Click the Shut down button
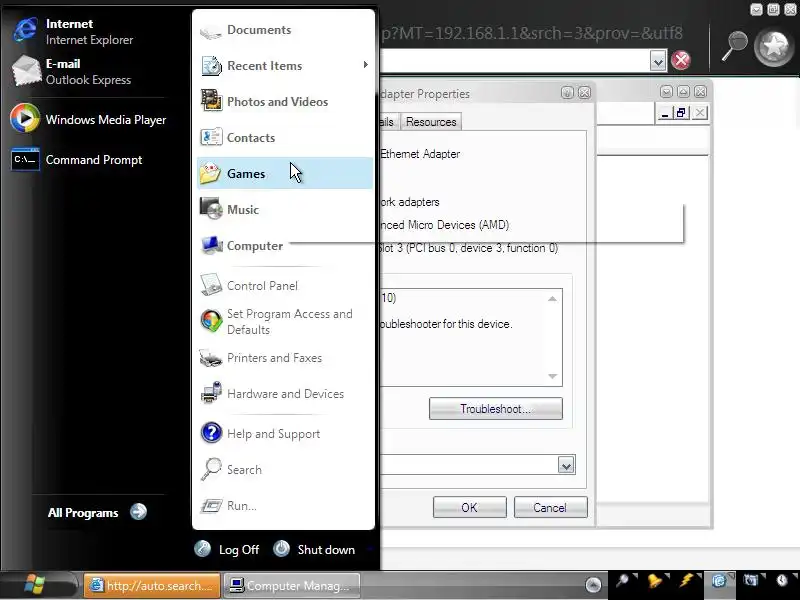 coord(314,549)
